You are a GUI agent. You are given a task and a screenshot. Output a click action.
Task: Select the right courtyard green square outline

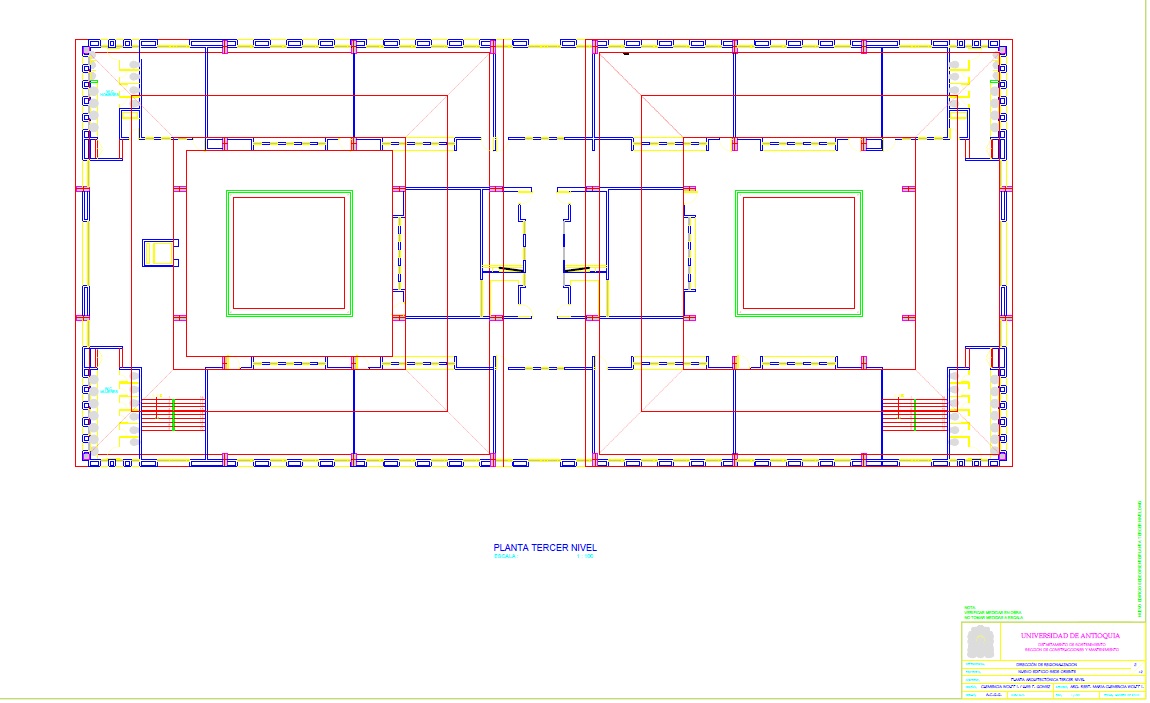(x=799, y=191)
